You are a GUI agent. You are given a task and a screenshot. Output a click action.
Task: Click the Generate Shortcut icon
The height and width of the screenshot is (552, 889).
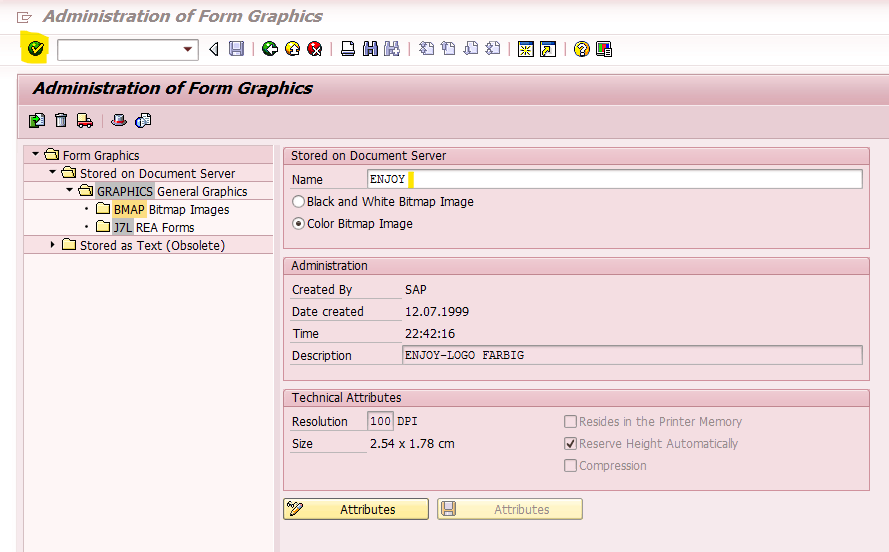tap(548, 49)
